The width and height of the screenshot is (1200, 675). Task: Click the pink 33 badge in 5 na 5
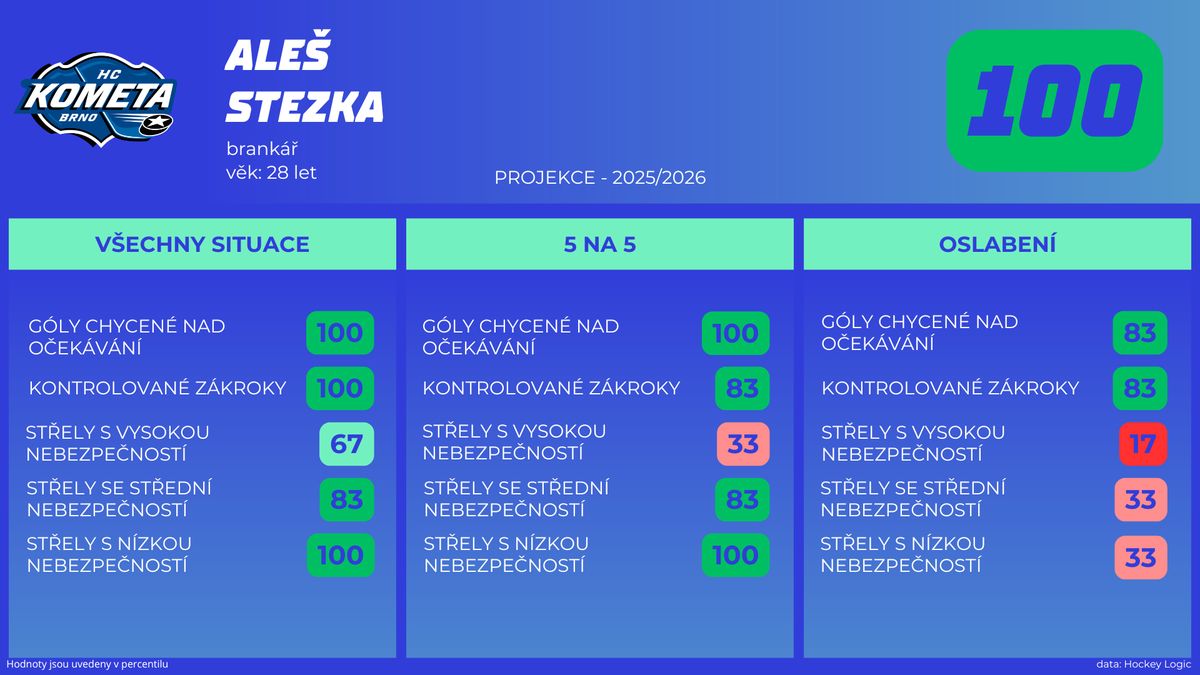click(x=742, y=444)
